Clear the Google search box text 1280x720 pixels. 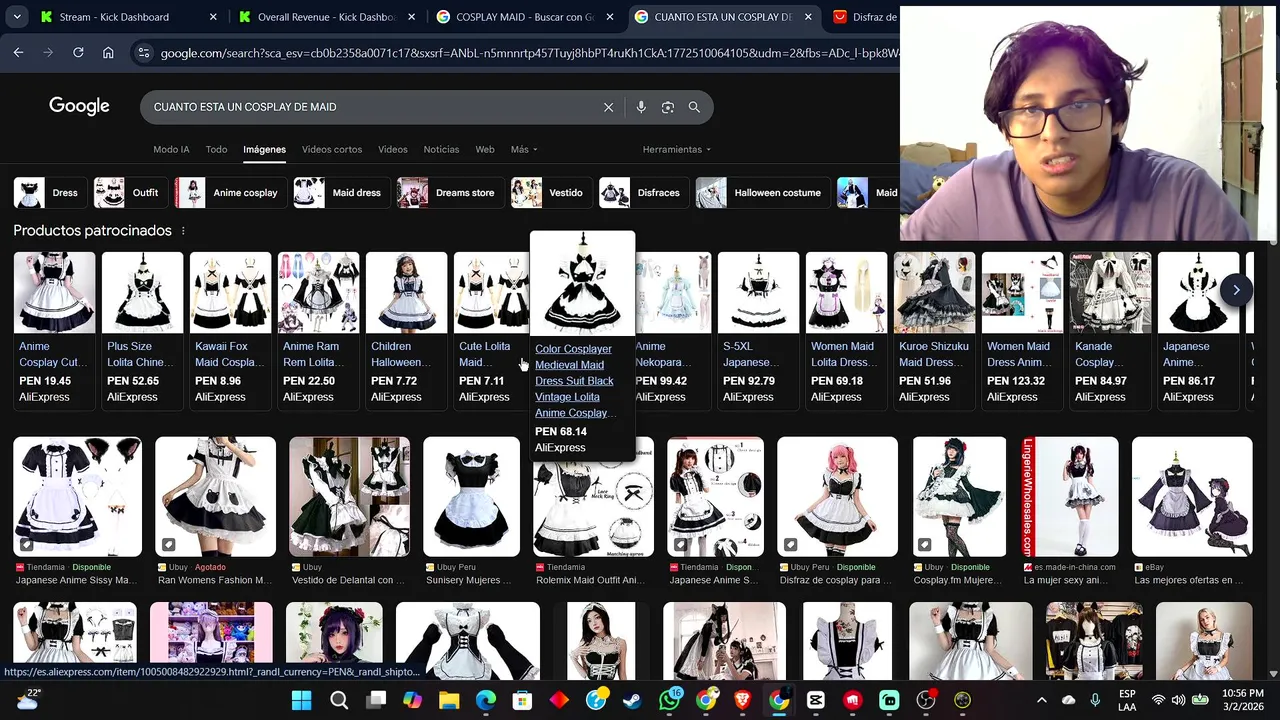tap(608, 107)
